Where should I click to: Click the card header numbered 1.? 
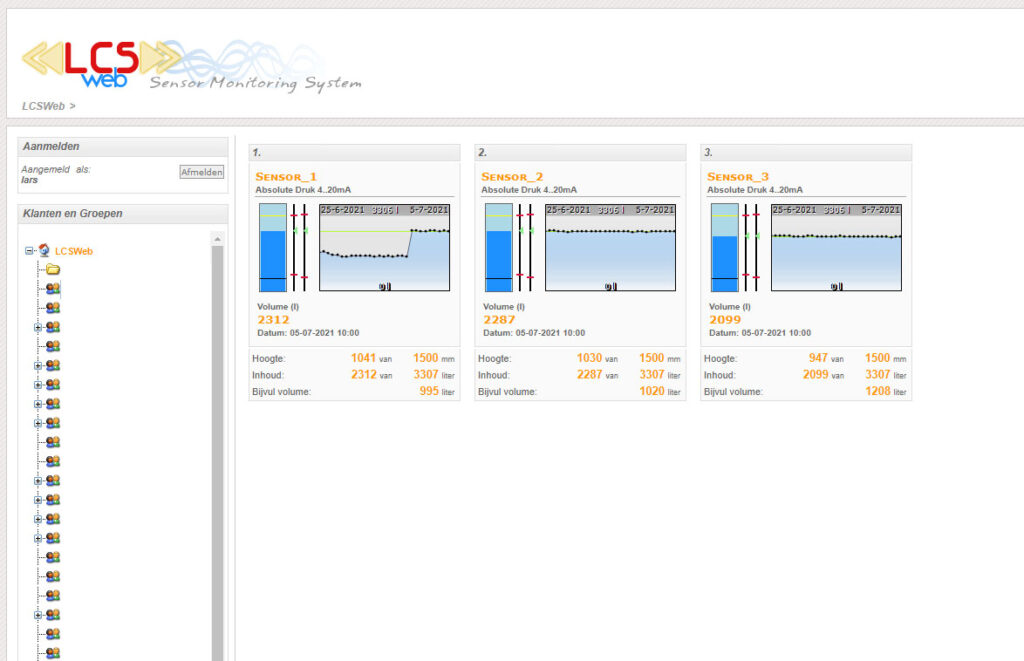coord(355,152)
